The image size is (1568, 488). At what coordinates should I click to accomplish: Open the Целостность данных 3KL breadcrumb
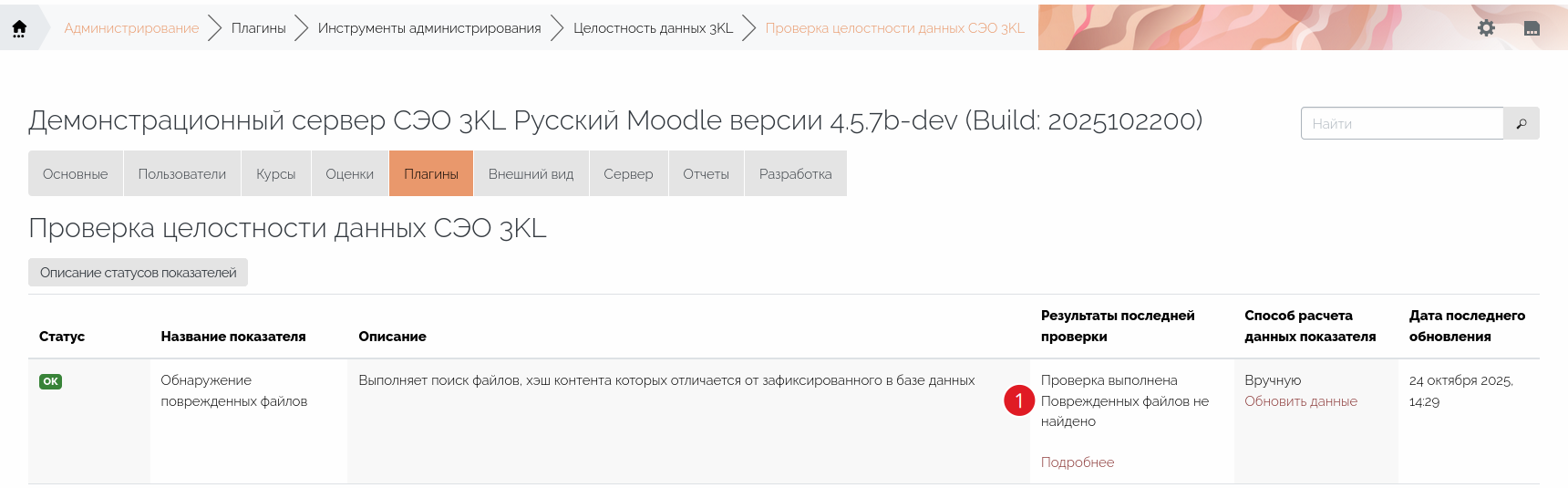[653, 28]
